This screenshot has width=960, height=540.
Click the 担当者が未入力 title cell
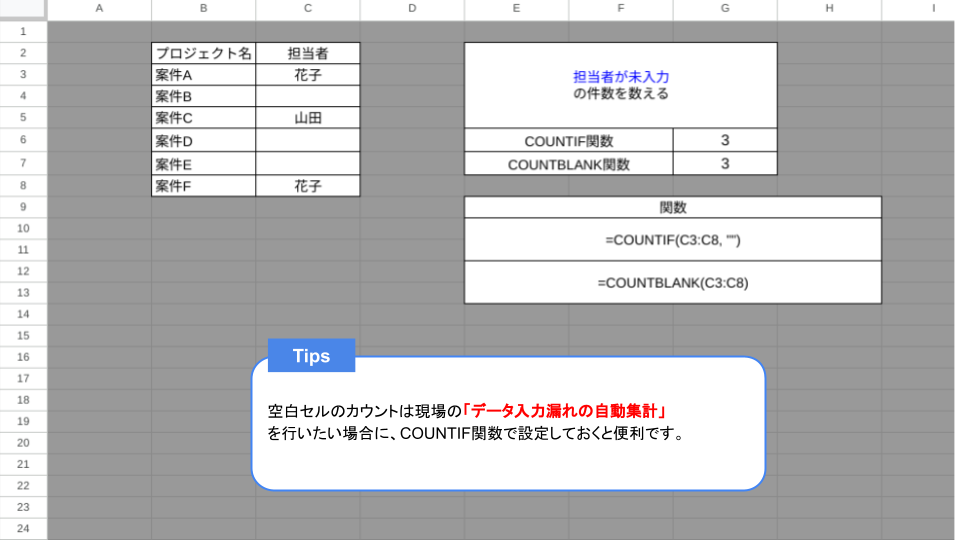pyautogui.click(x=621, y=85)
